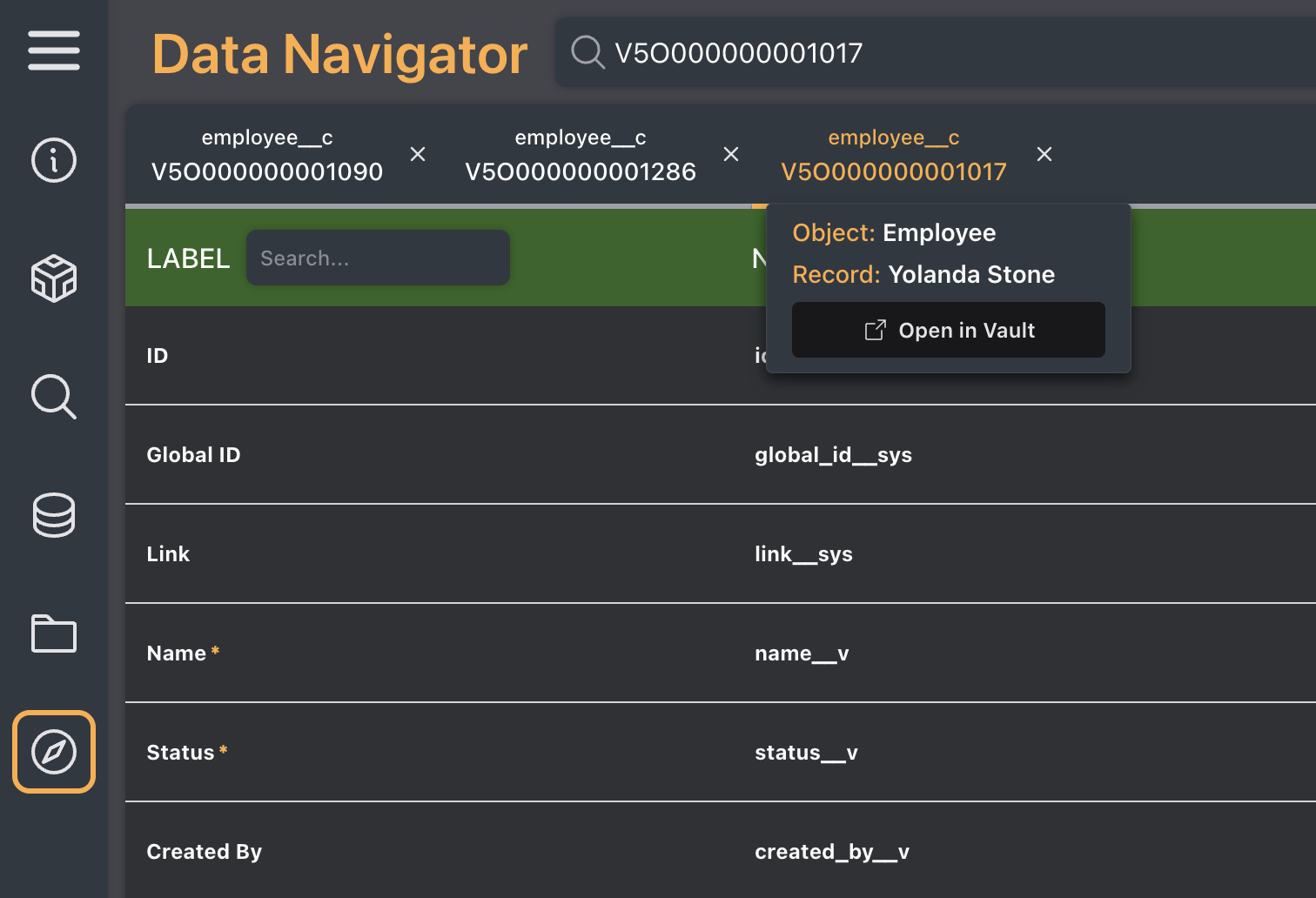Click the search icon in top bar
1316x898 pixels.
click(x=587, y=52)
